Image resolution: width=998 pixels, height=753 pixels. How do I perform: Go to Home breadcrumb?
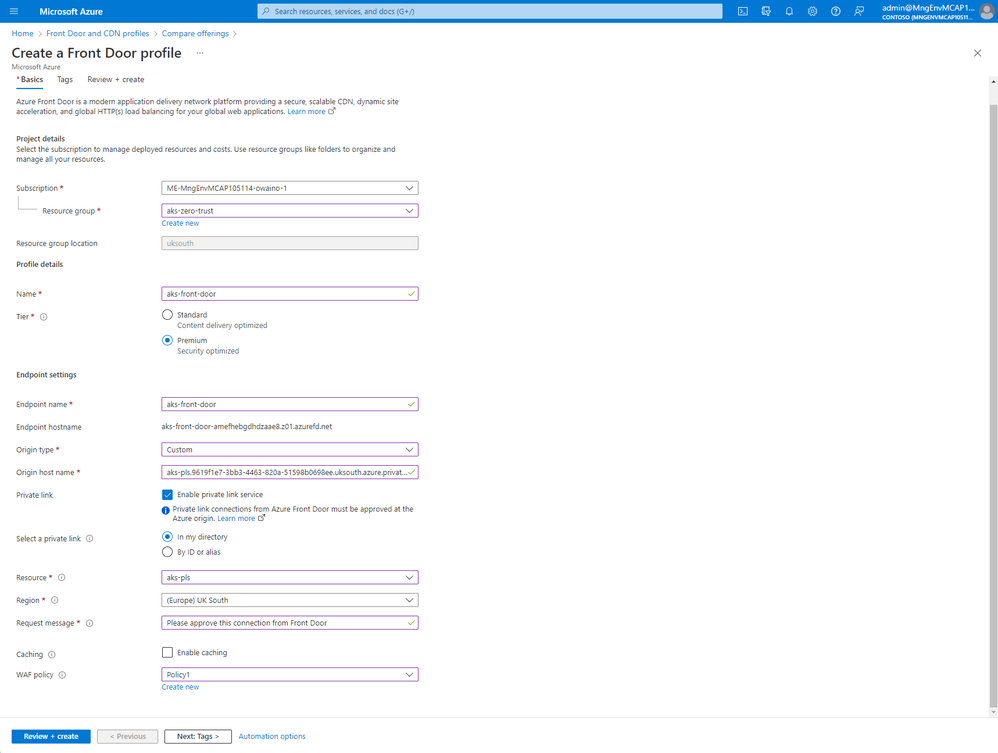22,34
